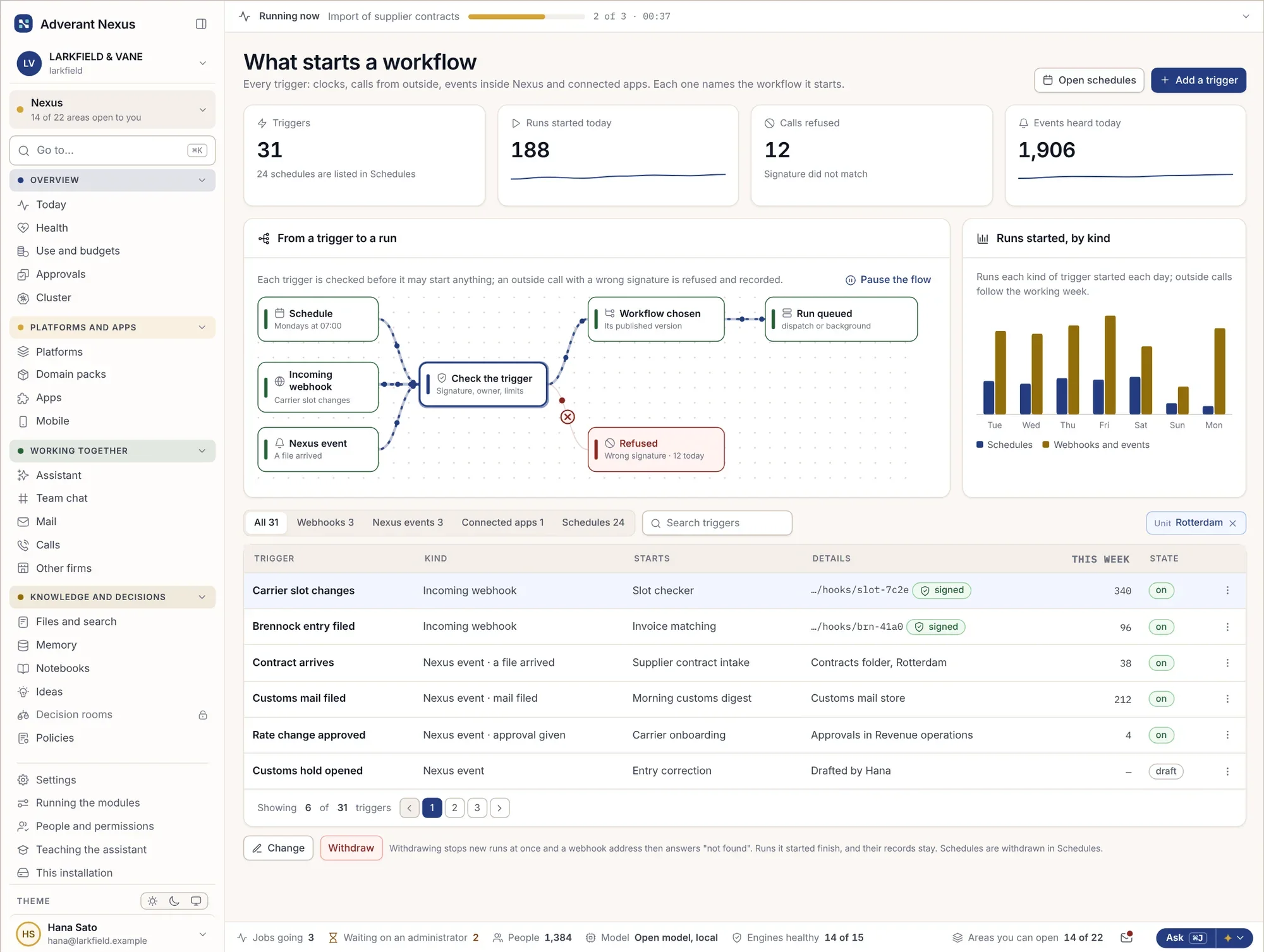This screenshot has height=952, width=1264.
Task: Switch to the Schedules 24 tab
Action: (593, 522)
